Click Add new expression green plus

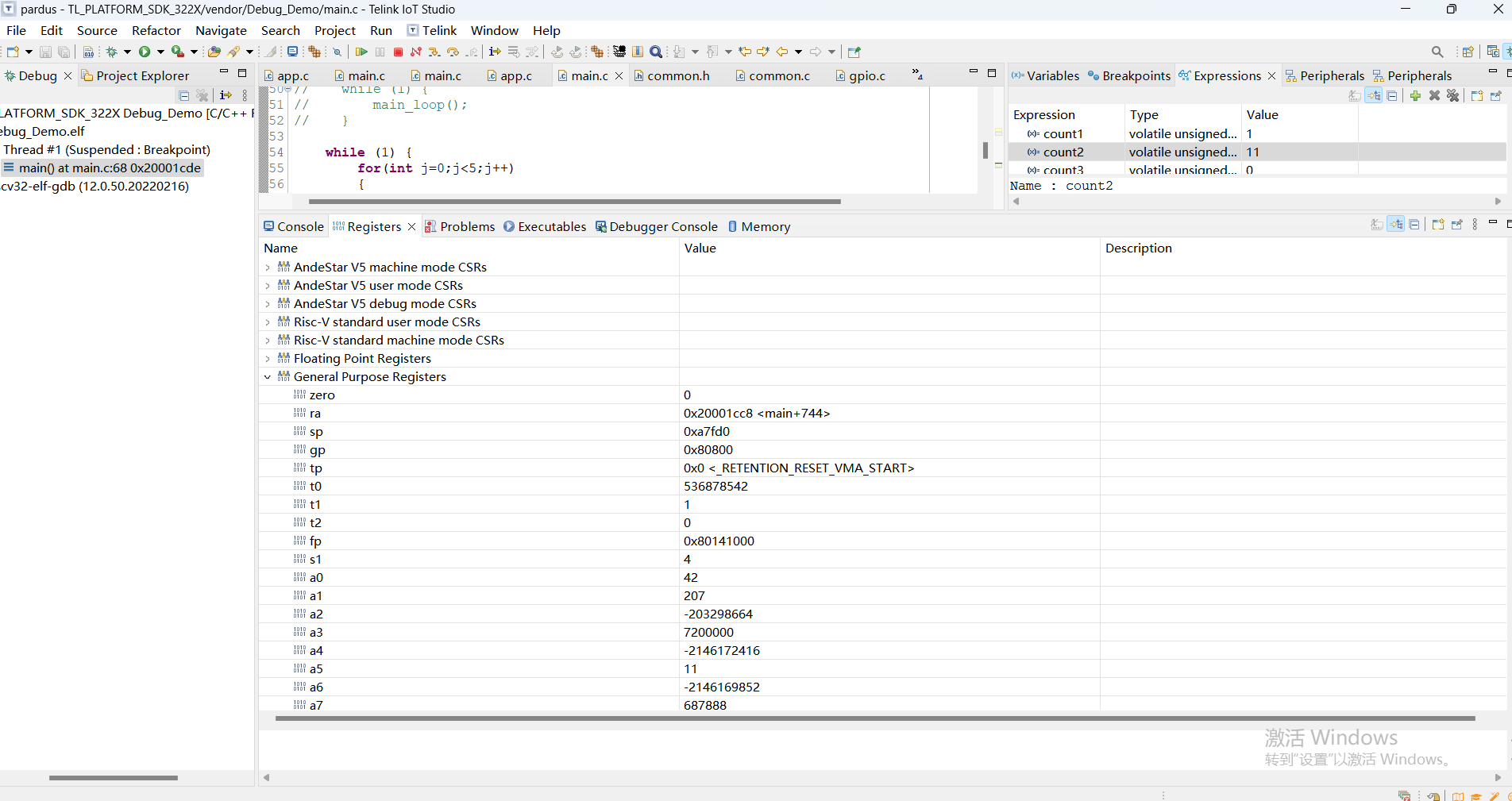(1415, 95)
